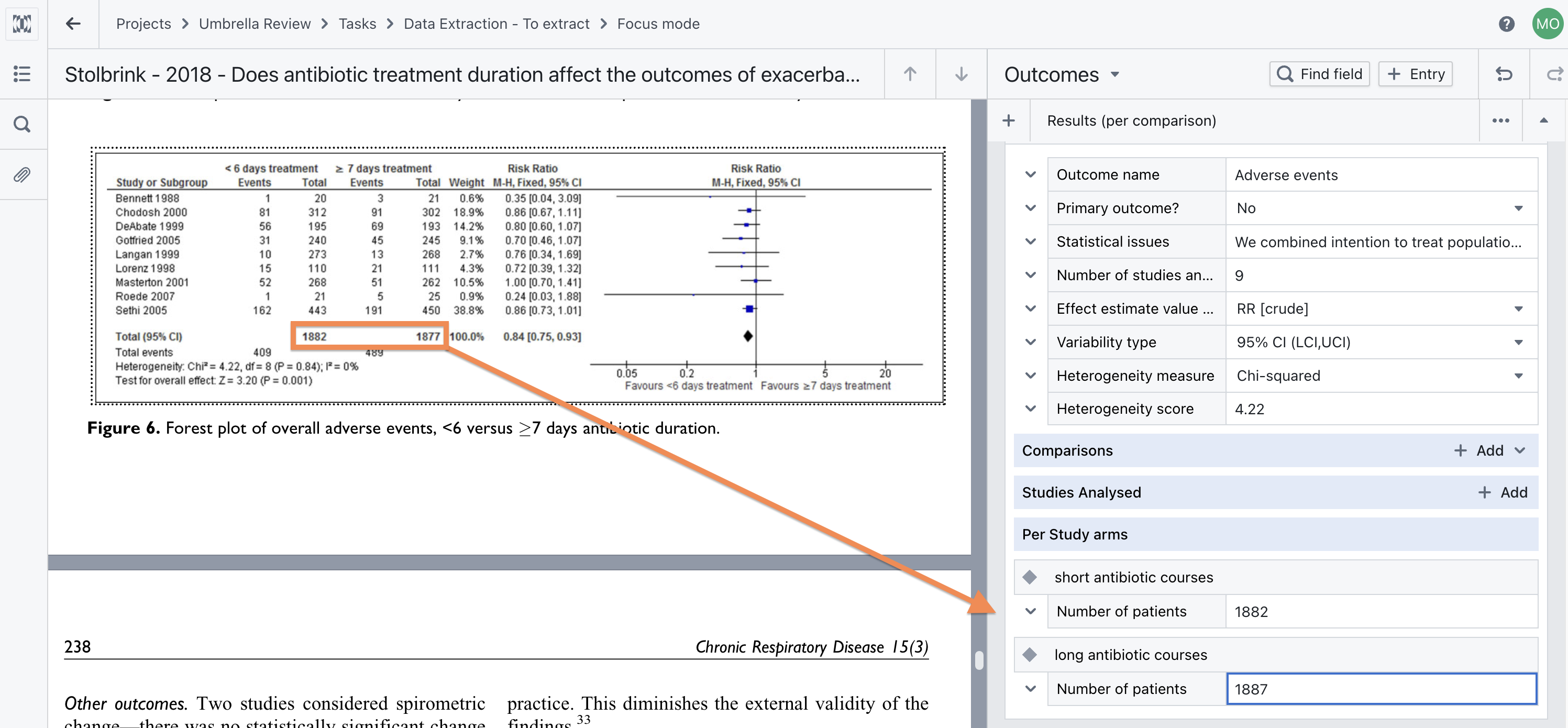Go to next document with down arrow

(x=960, y=74)
